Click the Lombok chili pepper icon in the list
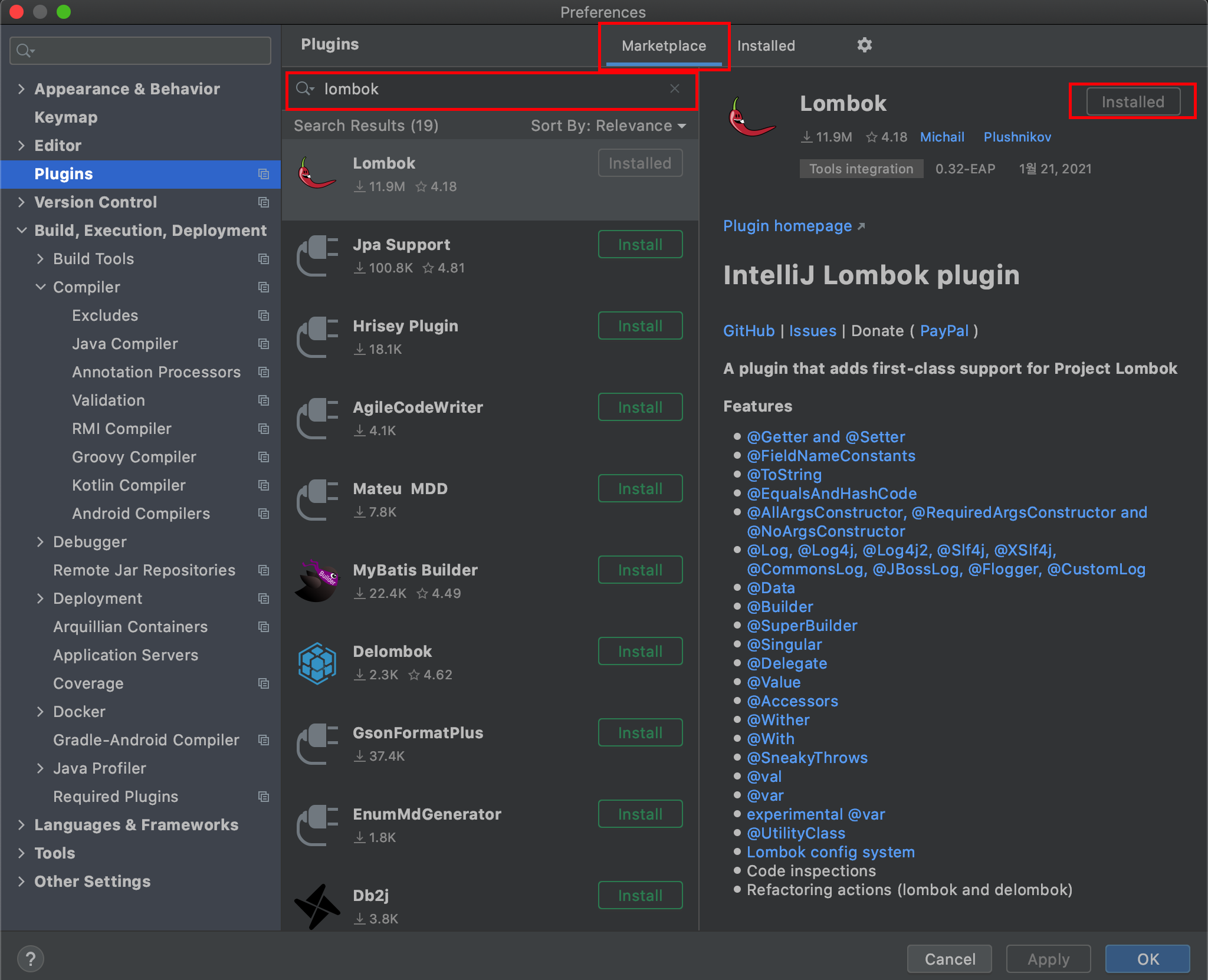 click(x=317, y=174)
